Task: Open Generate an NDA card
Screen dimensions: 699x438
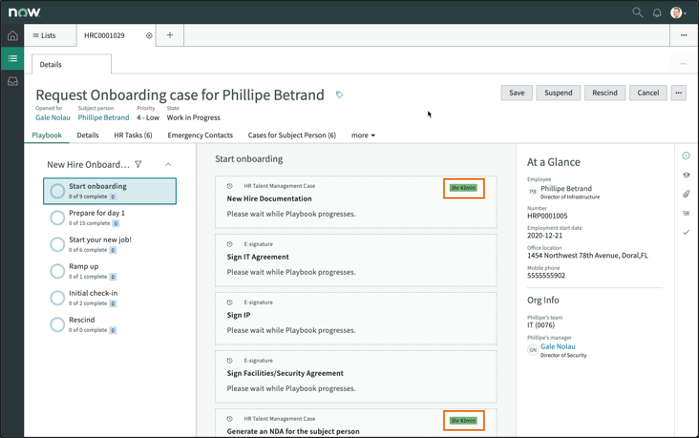Action: coord(356,423)
